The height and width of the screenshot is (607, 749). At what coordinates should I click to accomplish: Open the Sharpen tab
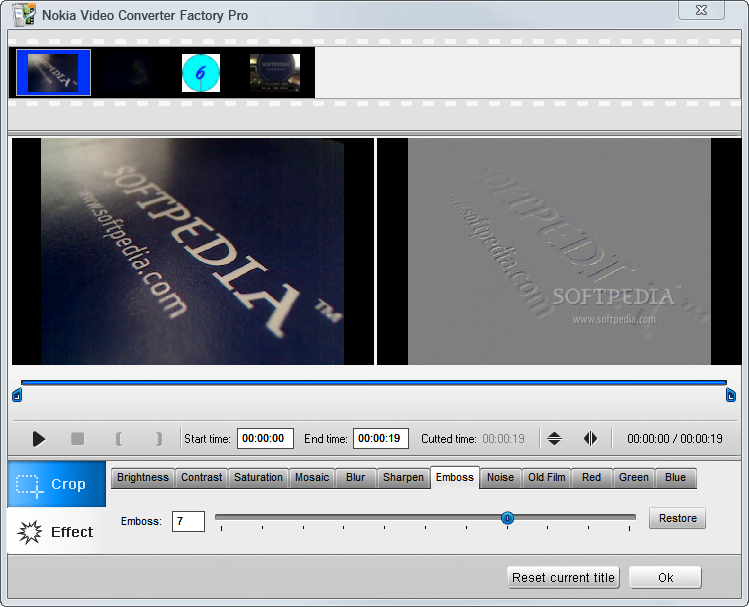coord(403,478)
